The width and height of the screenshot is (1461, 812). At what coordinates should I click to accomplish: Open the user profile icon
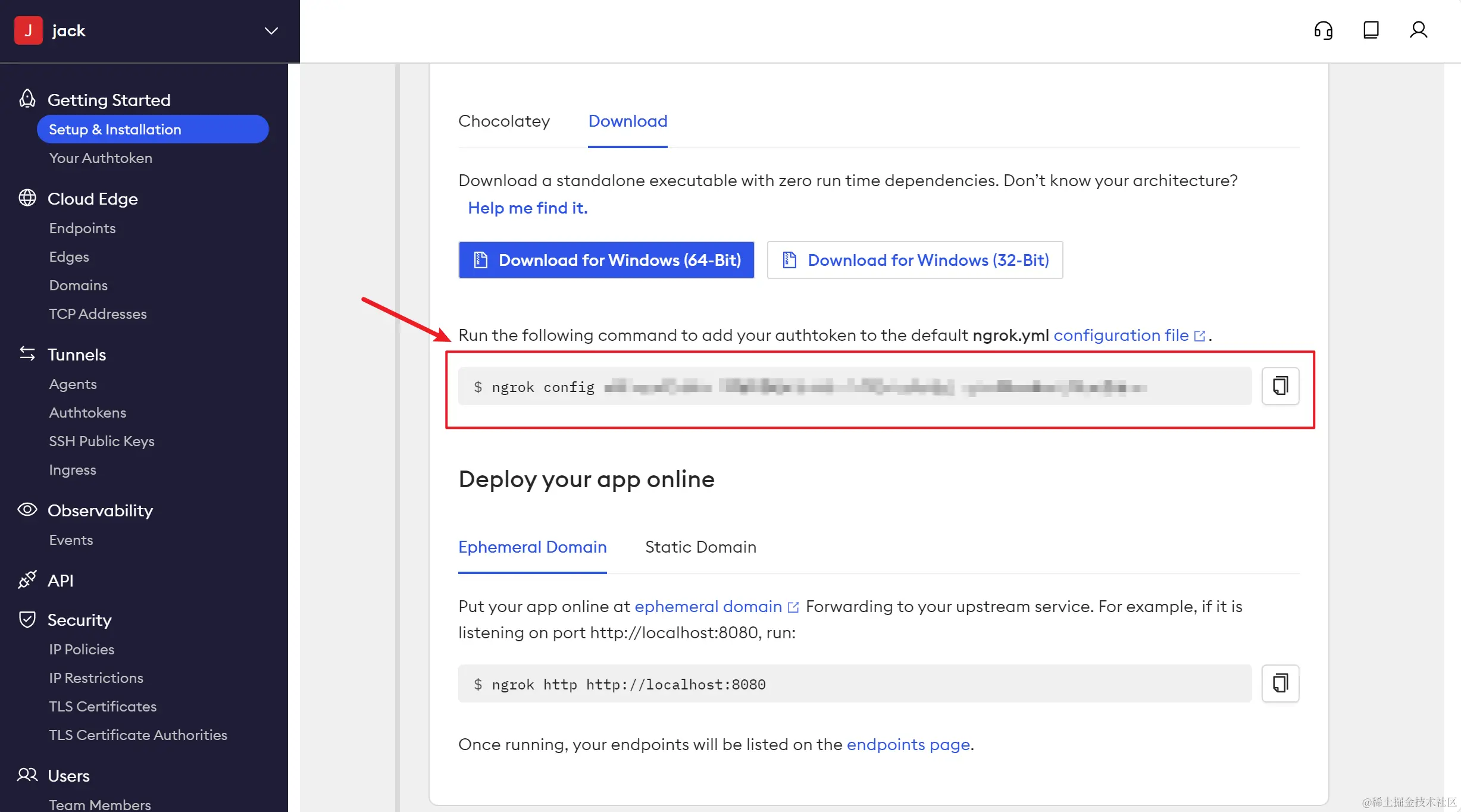pyautogui.click(x=1419, y=30)
